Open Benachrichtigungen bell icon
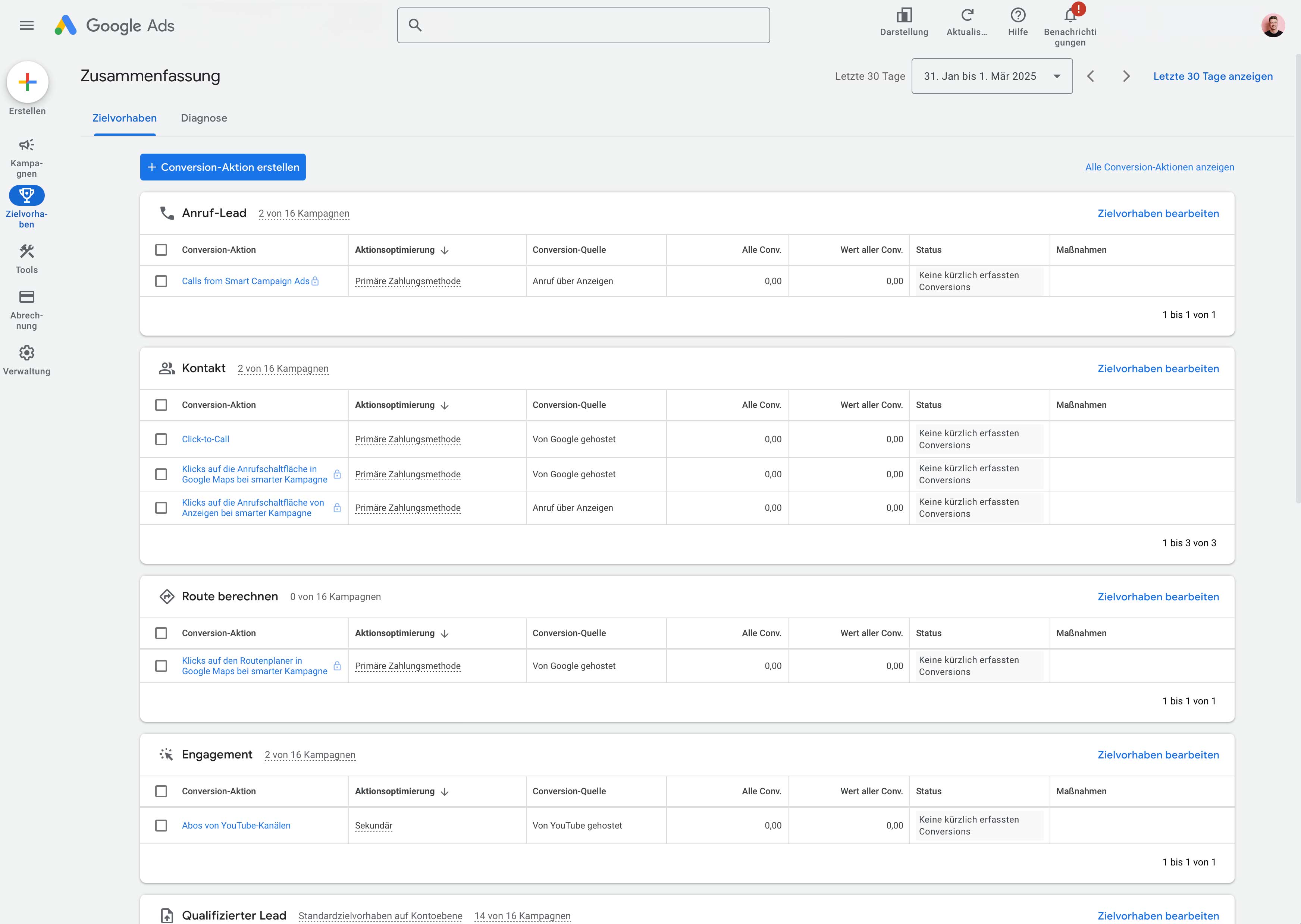 pos(1069,15)
